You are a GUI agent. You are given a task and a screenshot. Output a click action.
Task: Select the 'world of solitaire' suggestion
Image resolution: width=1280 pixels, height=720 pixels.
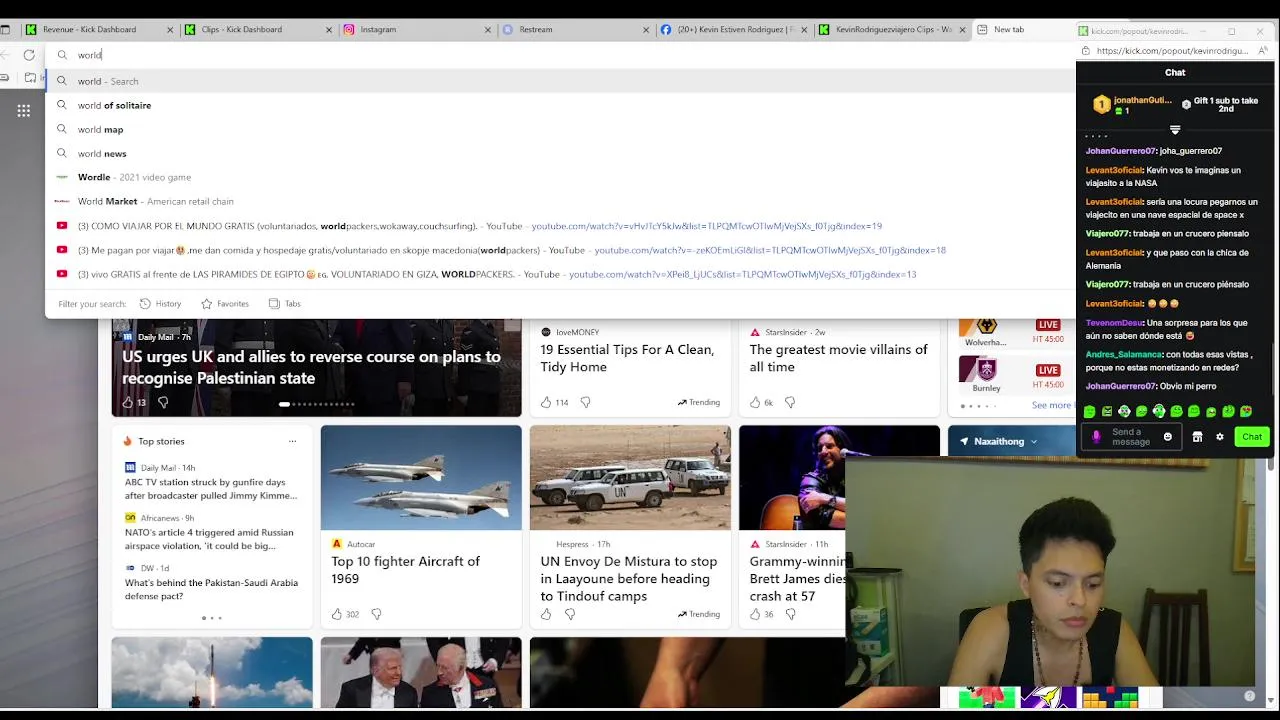click(x=560, y=105)
